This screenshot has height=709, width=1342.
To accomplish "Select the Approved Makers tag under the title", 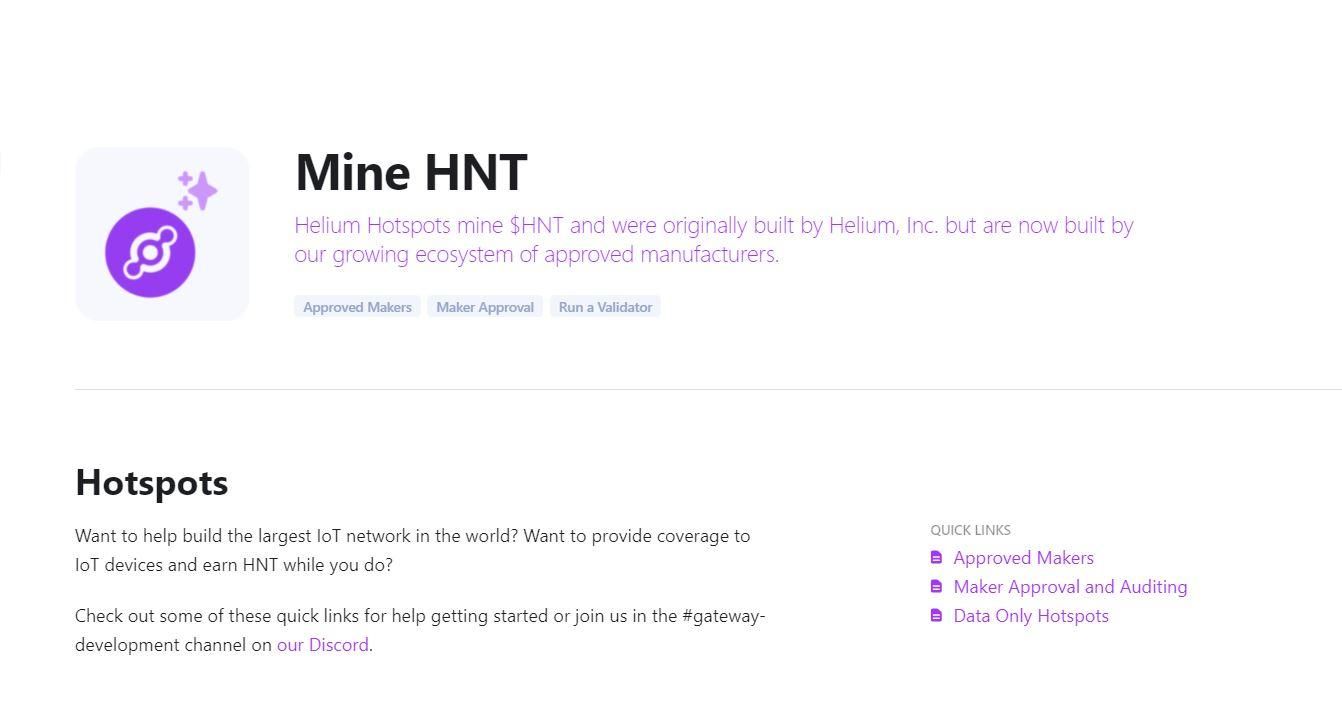I will (x=357, y=307).
